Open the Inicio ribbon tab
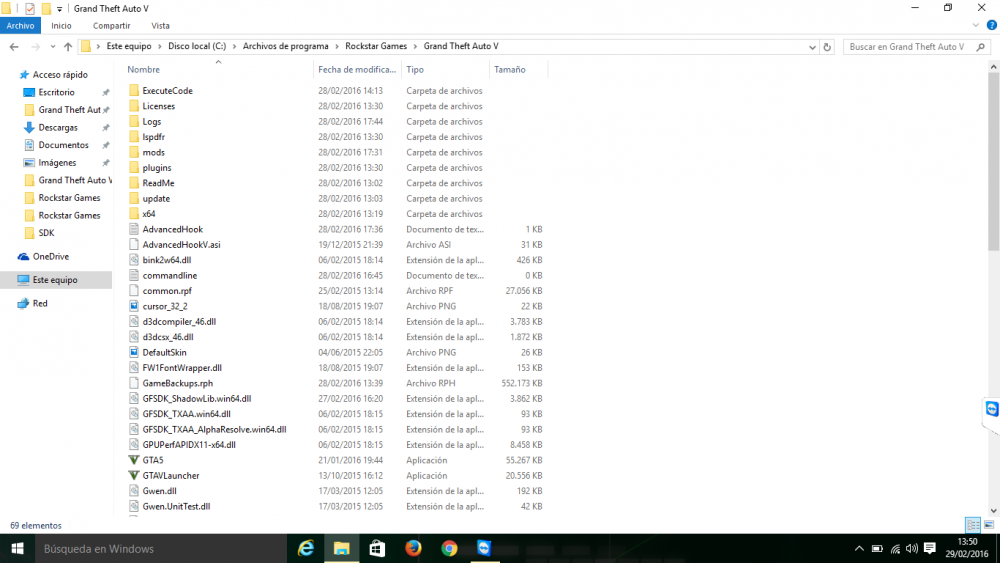Viewport: 1000px width, 563px height. pos(61,26)
